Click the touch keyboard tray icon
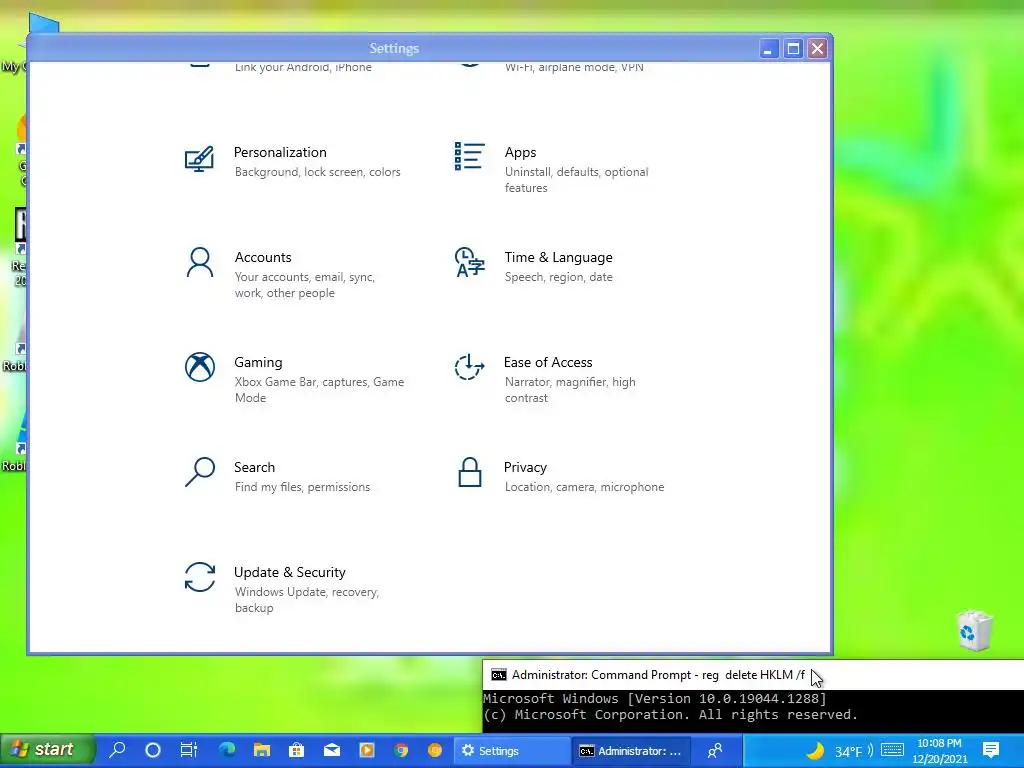The width and height of the screenshot is (1024, 768). point(892,750)
